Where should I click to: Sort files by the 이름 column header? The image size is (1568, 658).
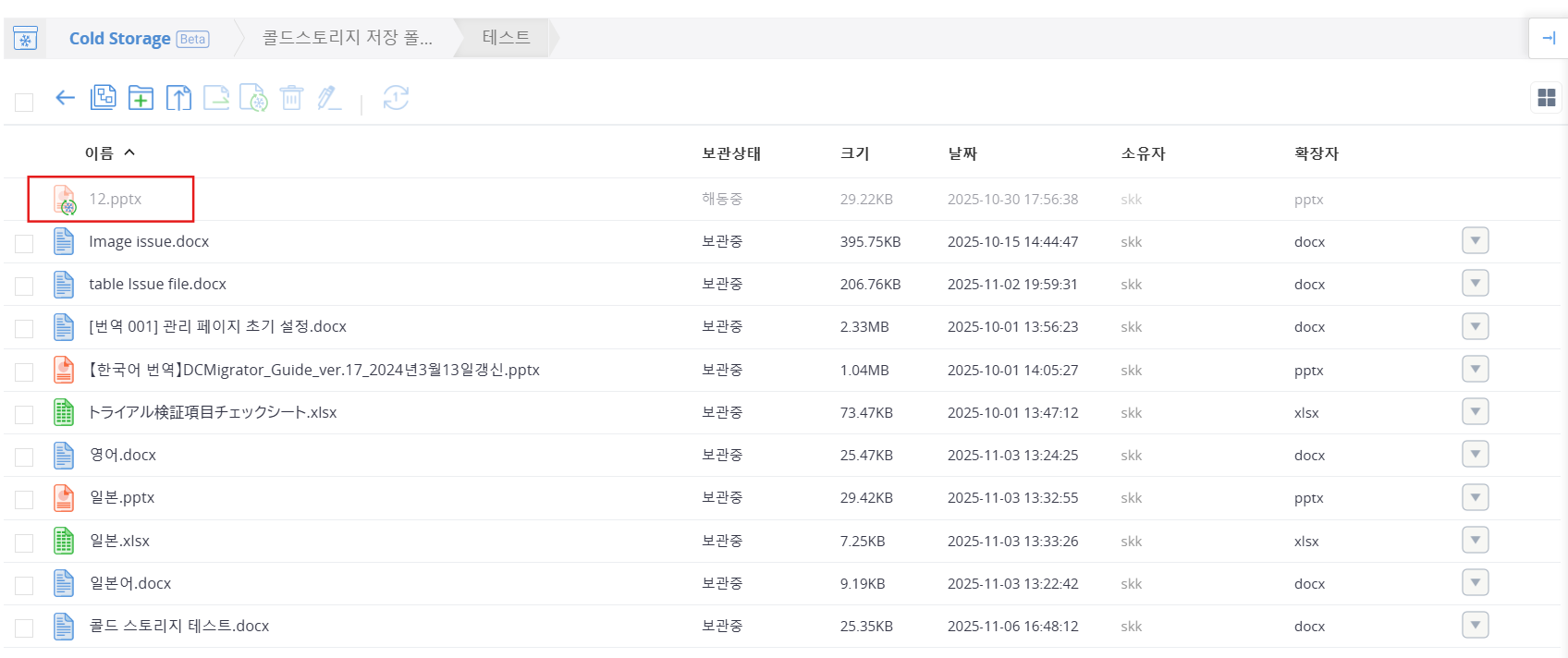100,153
